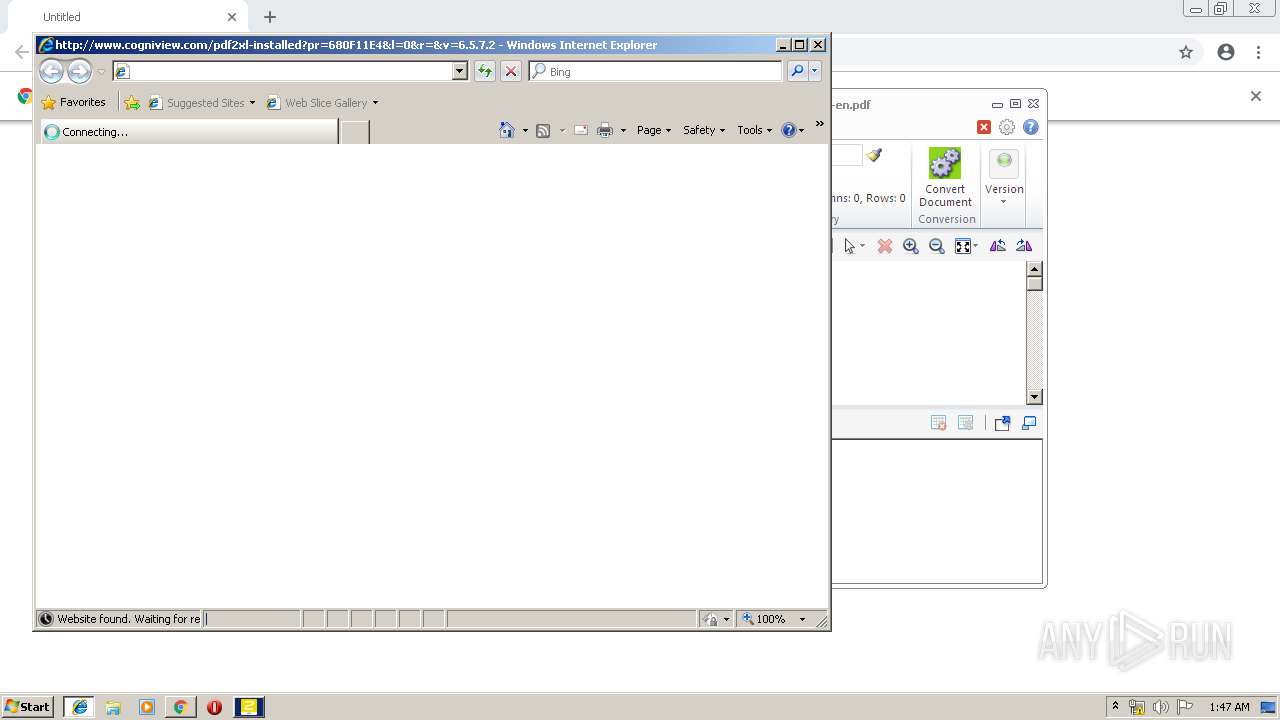Zoom out with magnifier minus in PDF2XL

point(937,246)
